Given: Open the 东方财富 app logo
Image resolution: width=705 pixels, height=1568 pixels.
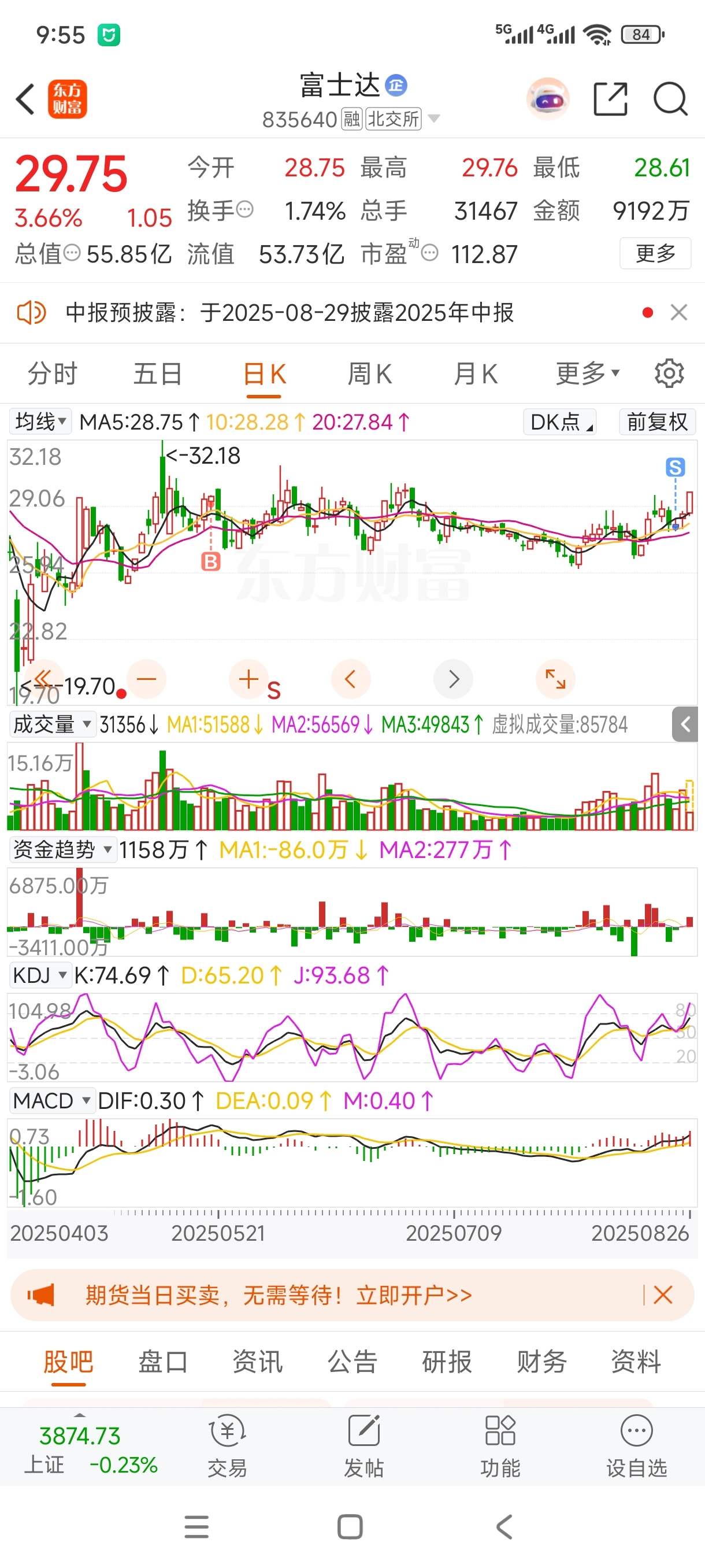Looking at the screenshot, I should [x=67, y=99].
